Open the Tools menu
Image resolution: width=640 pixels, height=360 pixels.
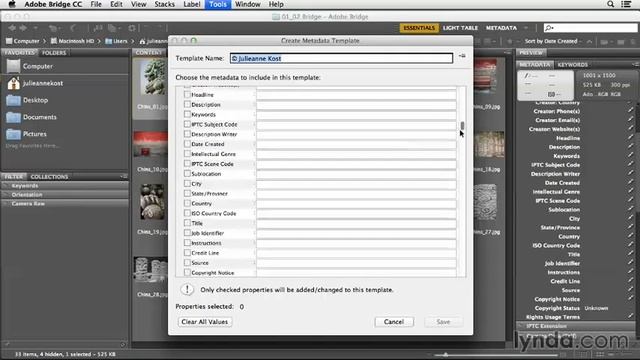(218, 4)
